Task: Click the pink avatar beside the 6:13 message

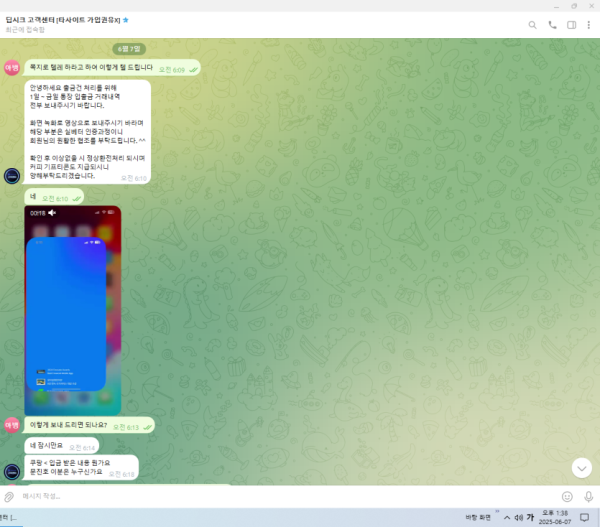Action: tap(12, 425)
